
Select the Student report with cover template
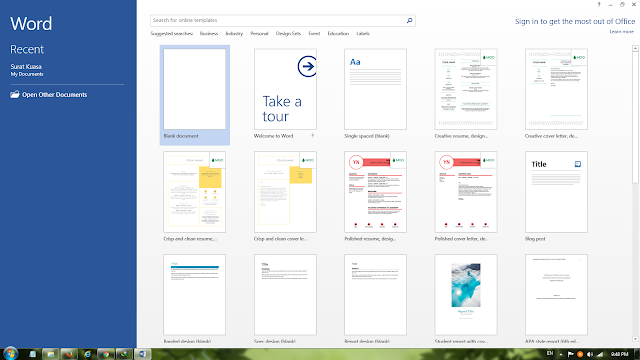coord(466,295)
